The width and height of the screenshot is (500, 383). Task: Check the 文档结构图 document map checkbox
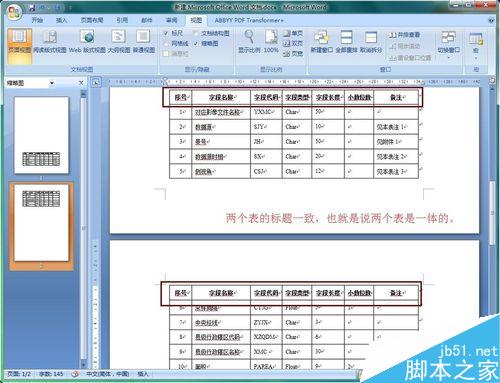[x=196, y=33]
